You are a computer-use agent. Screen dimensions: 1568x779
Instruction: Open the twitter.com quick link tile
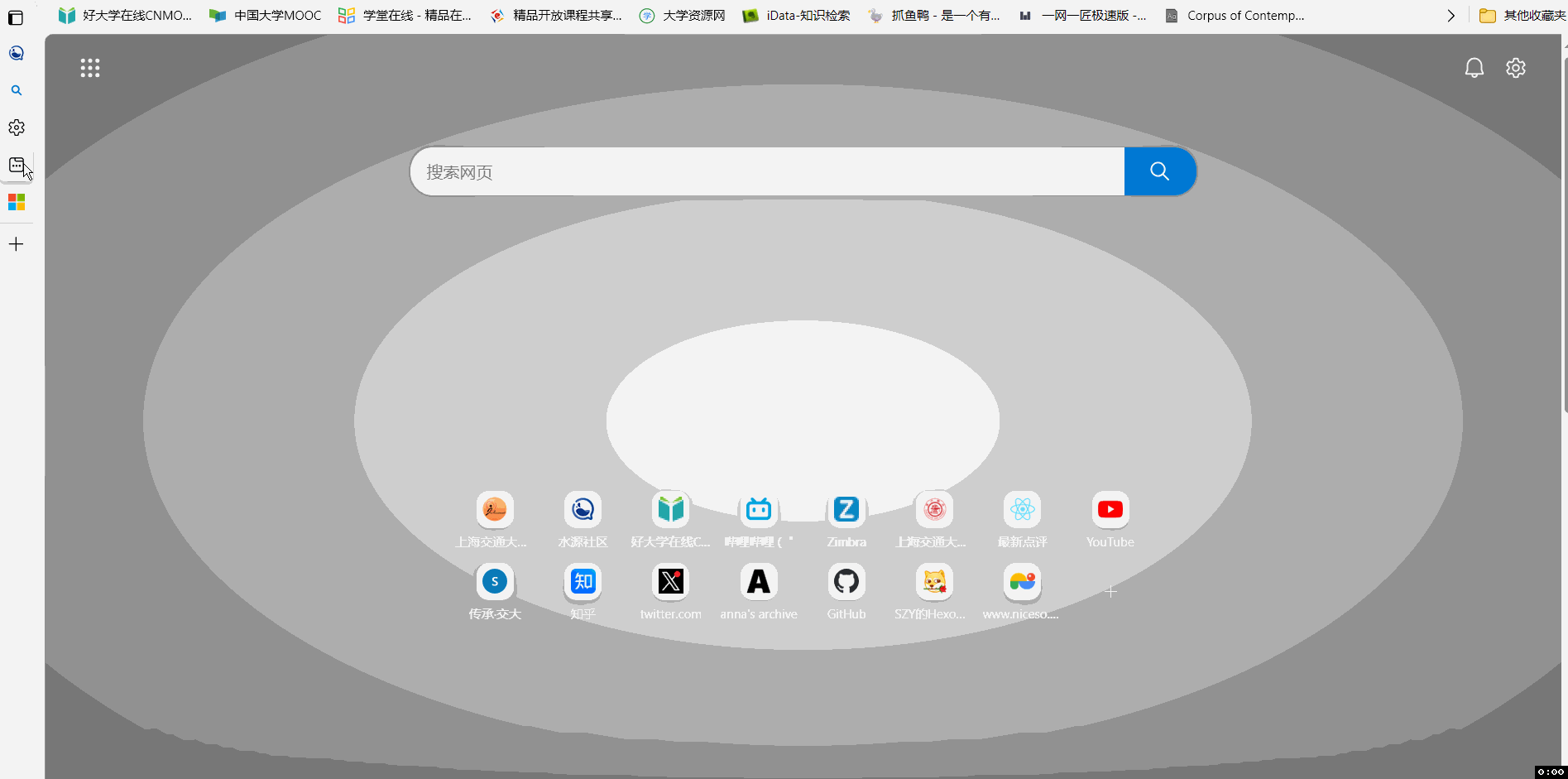click(670, 592)
